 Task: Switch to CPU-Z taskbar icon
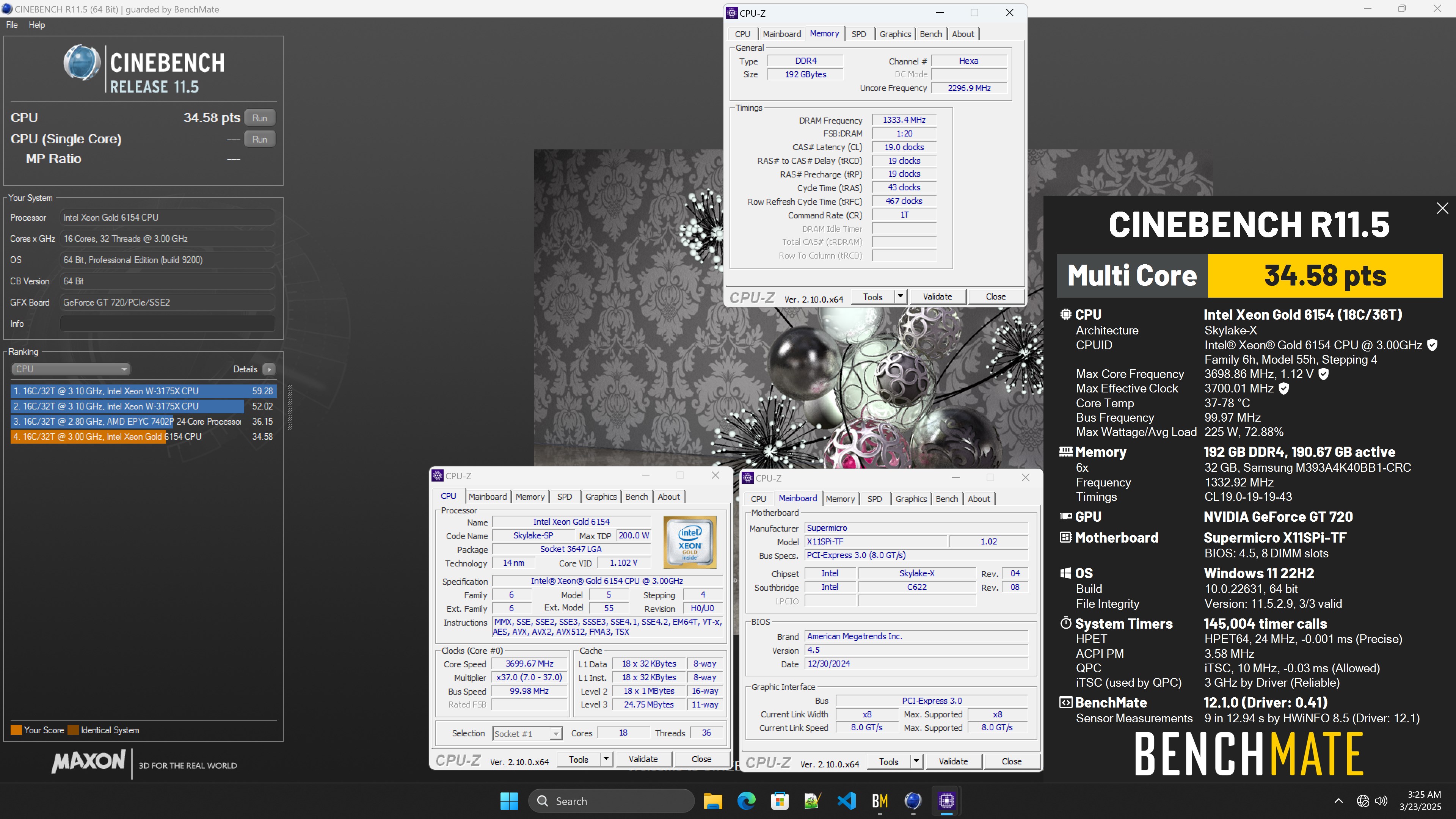pos(946,801)
